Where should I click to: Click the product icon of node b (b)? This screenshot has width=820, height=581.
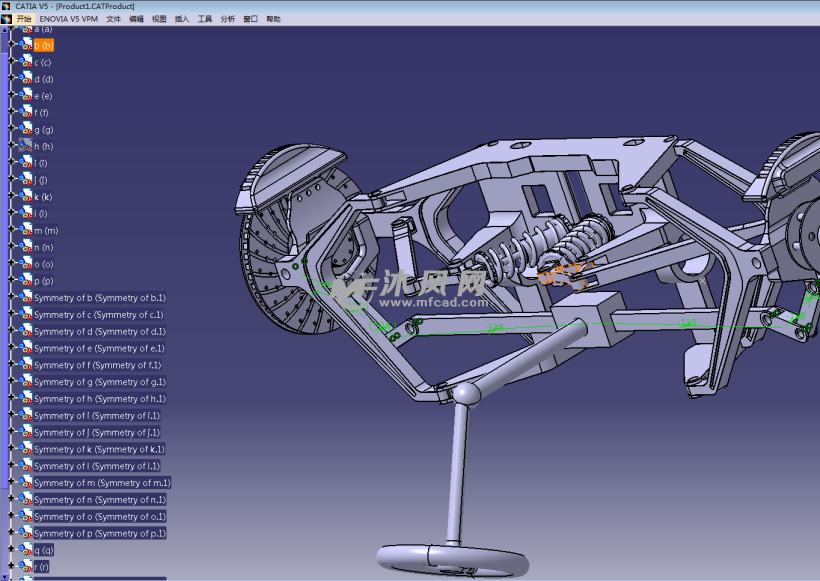pyautogui.click(x=26, y=45)
